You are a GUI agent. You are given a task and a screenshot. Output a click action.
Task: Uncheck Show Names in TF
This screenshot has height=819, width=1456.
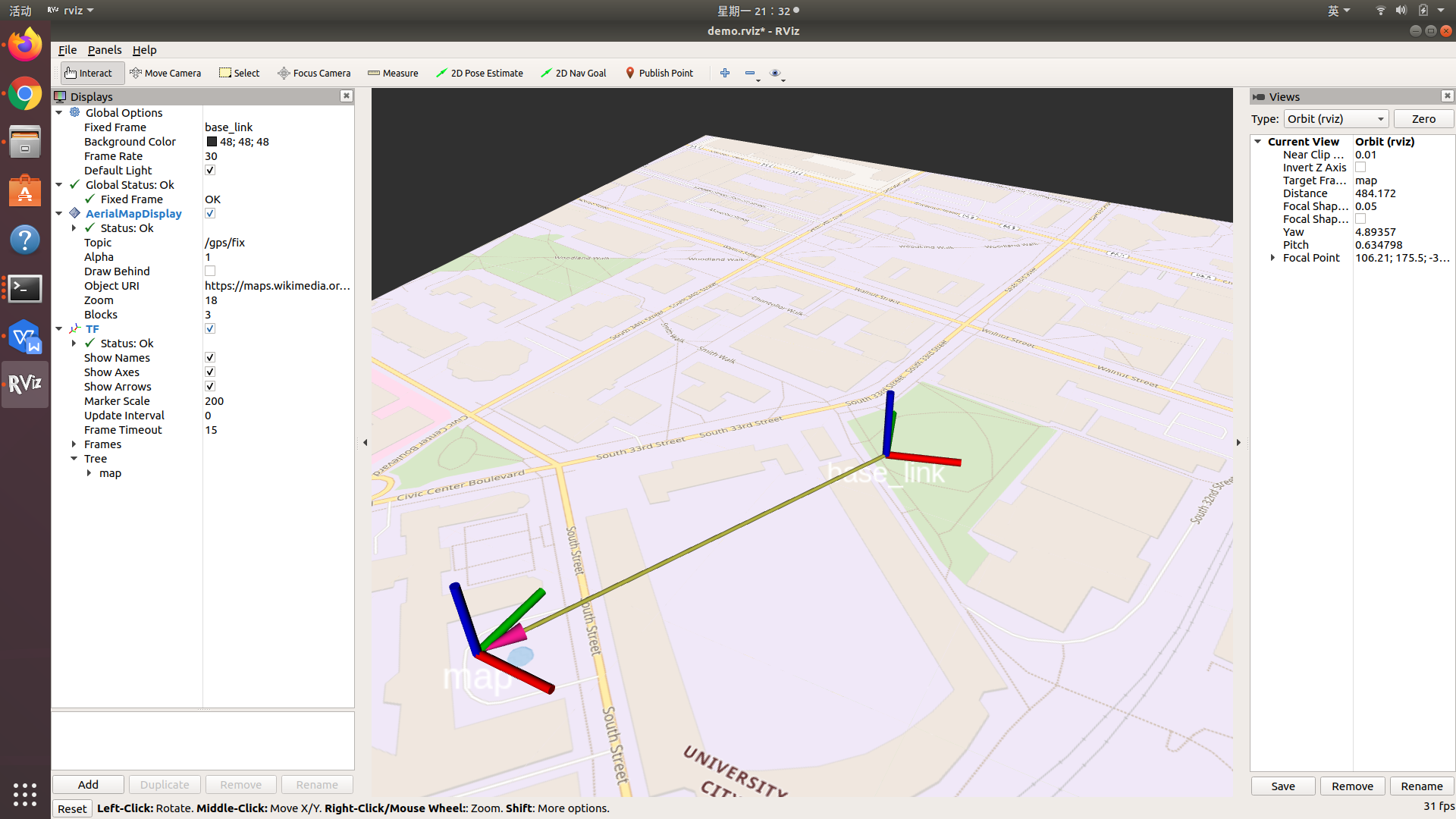(x=210, y=358)
